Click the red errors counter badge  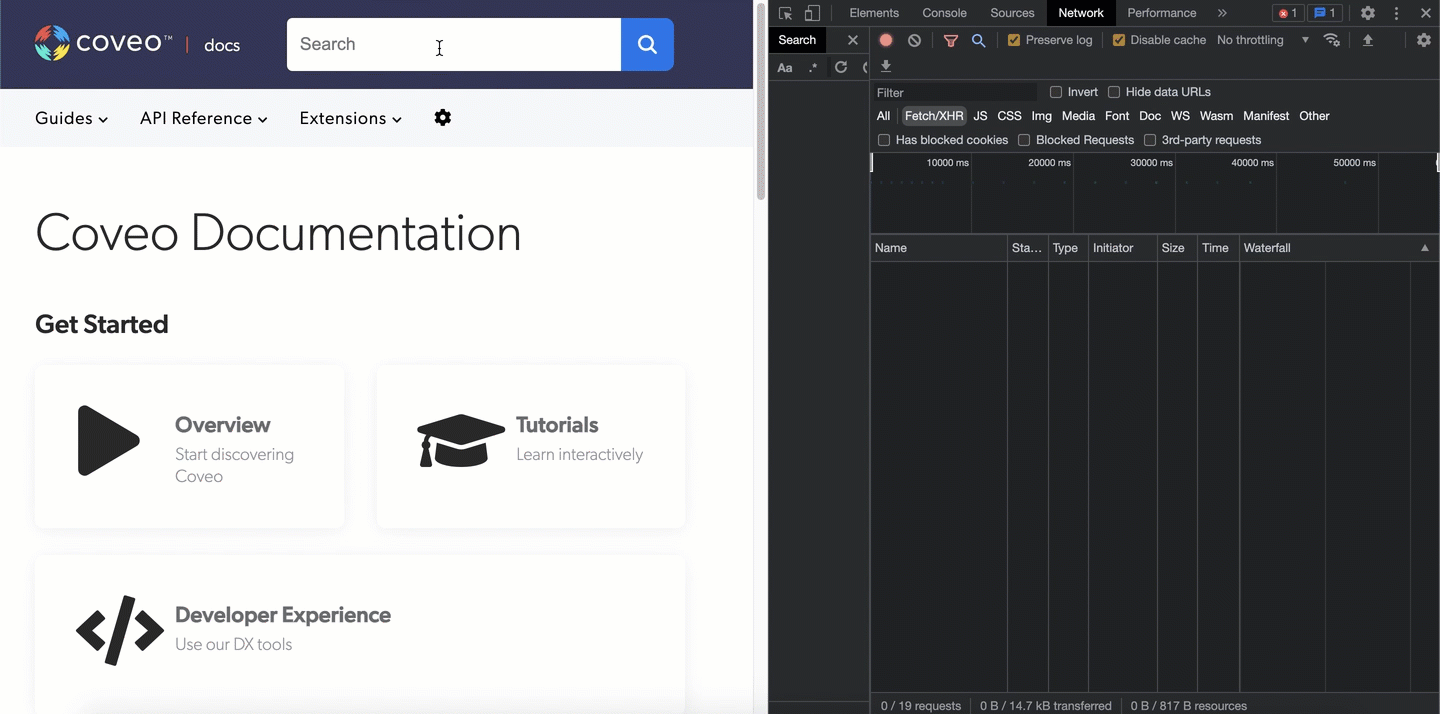coord(1288,13)
